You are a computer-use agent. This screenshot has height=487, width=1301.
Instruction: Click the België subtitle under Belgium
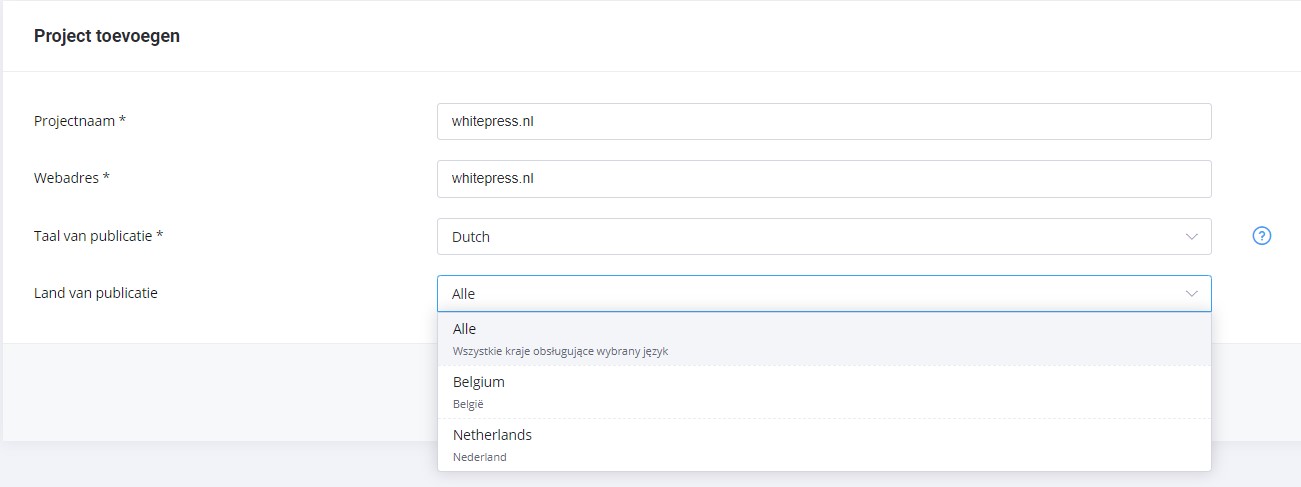467,404
